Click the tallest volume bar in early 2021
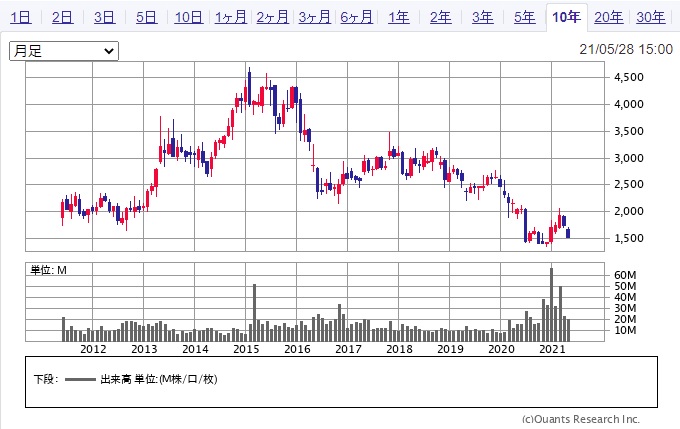This screenshot has height=429, width=680. click(x=552, y=305)
